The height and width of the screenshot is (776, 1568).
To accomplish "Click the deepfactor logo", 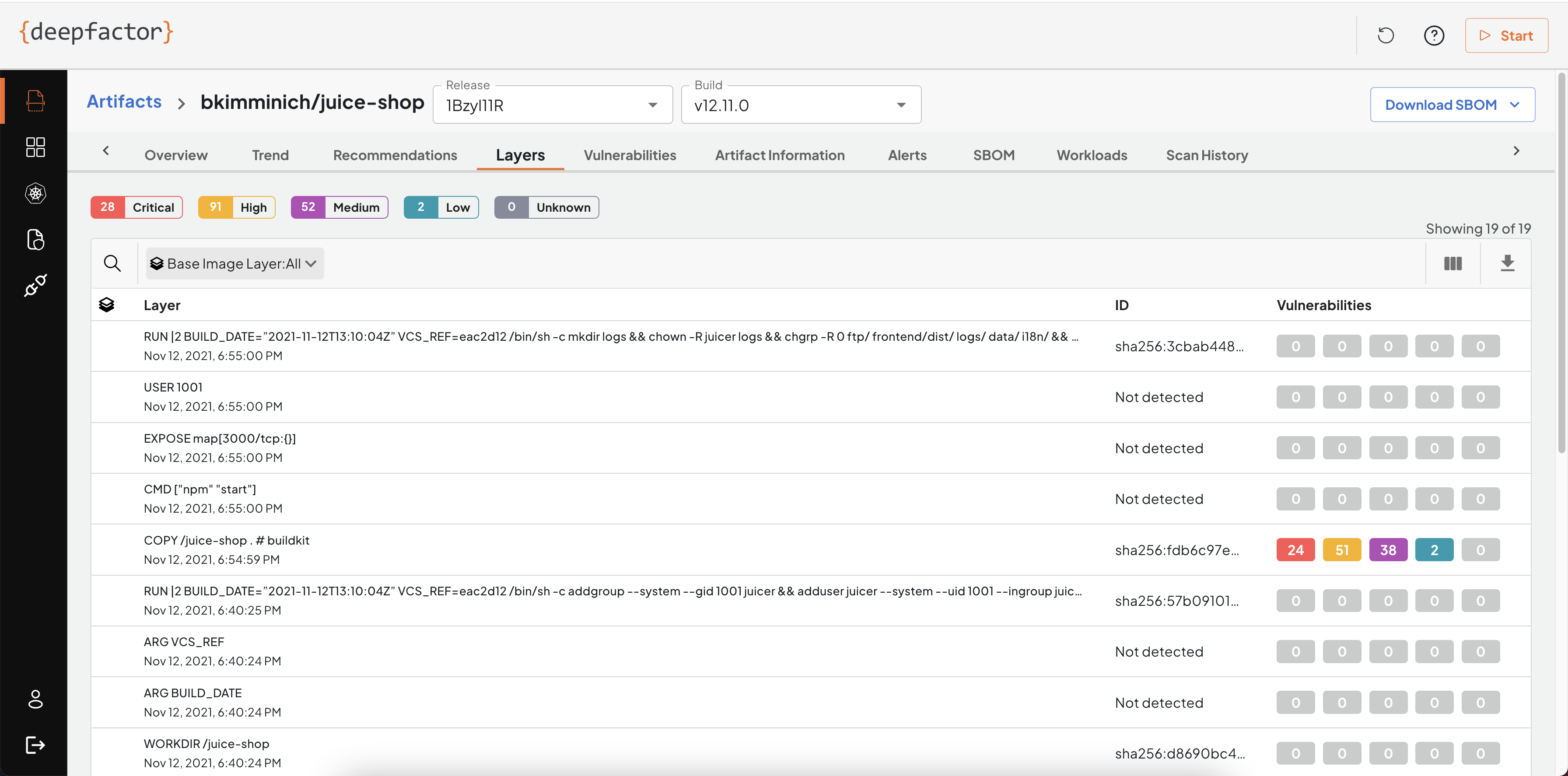I will [96, 31].
